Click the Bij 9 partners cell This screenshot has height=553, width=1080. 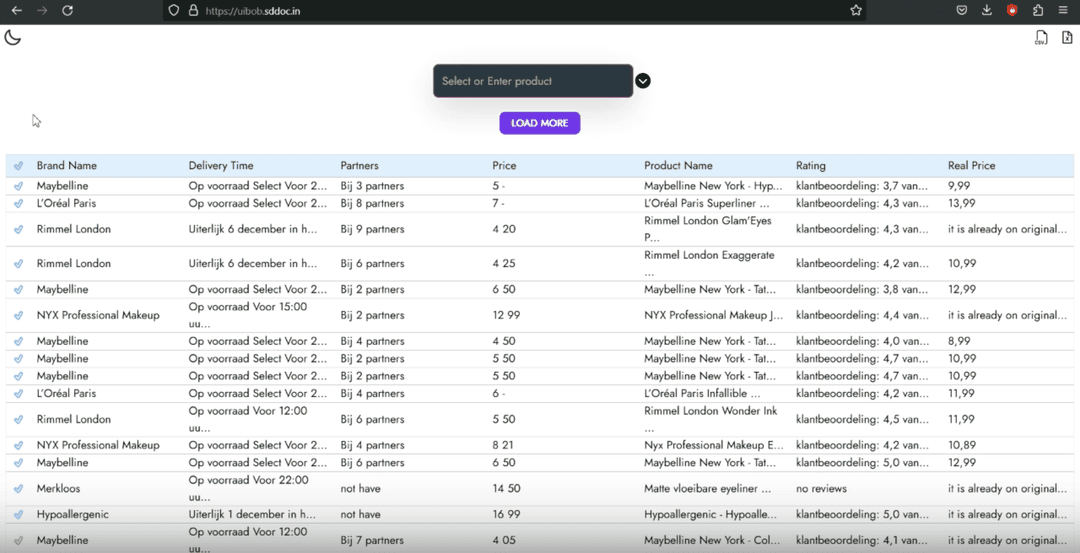click(x=372, y=229)
